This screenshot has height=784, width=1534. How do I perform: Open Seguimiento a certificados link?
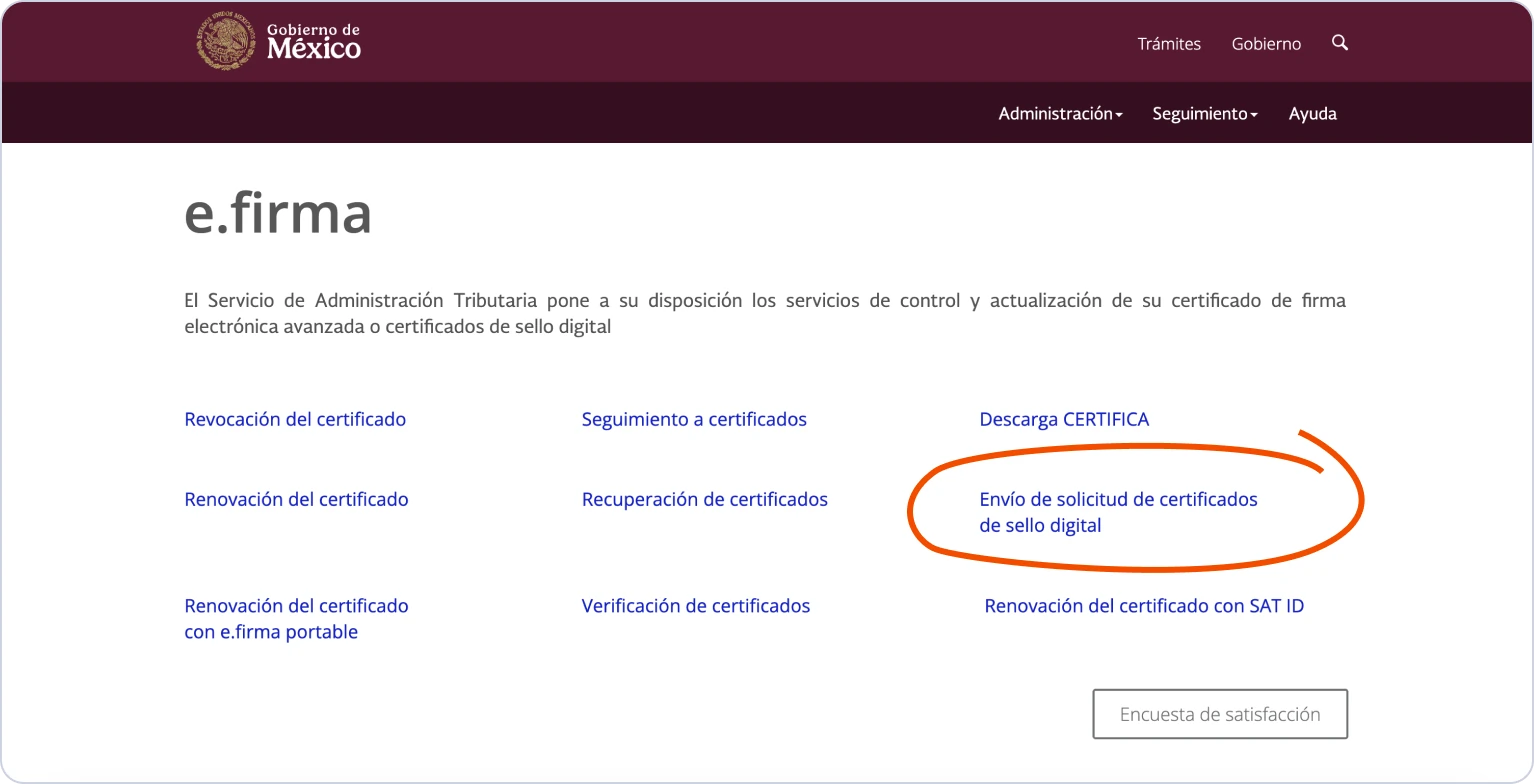[694, 419]
